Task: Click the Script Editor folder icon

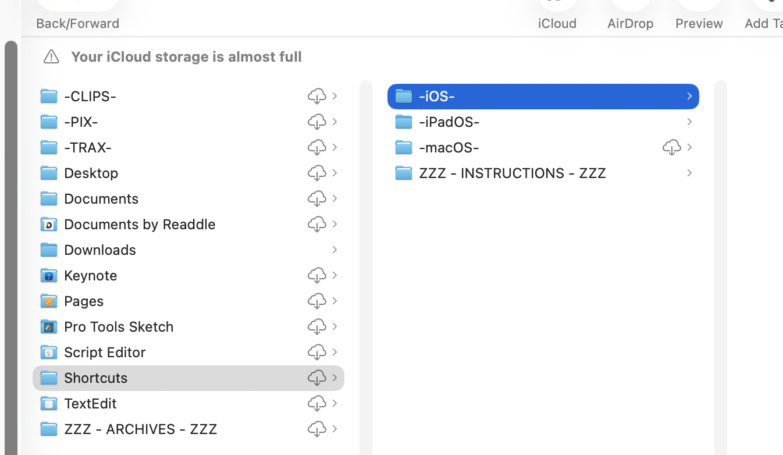Action: 48,352
